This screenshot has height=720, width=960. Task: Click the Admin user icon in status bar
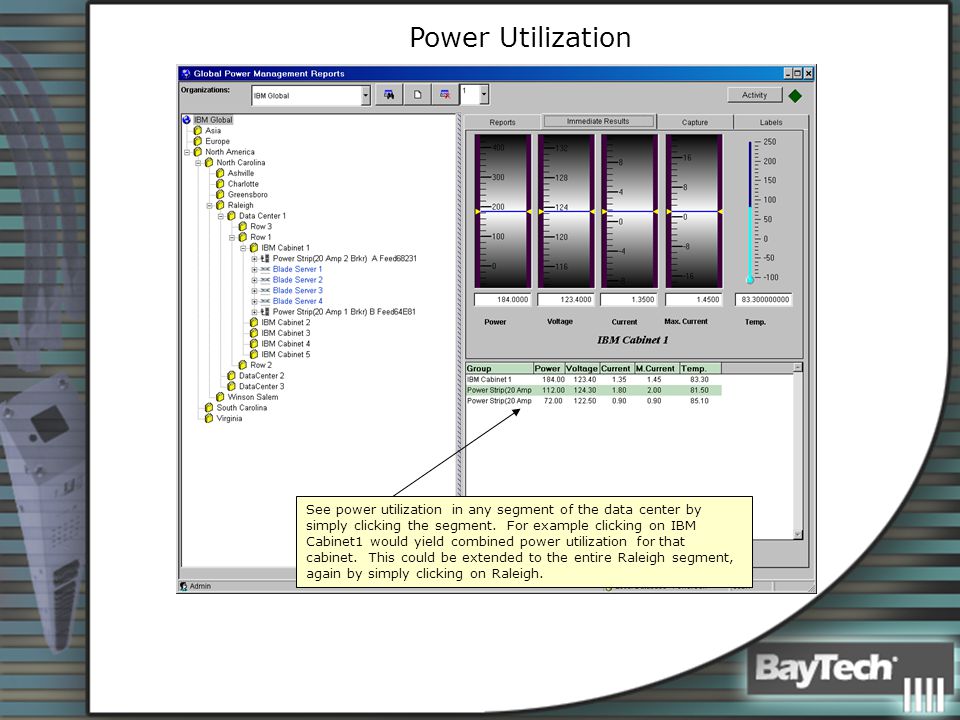[184, 586]
